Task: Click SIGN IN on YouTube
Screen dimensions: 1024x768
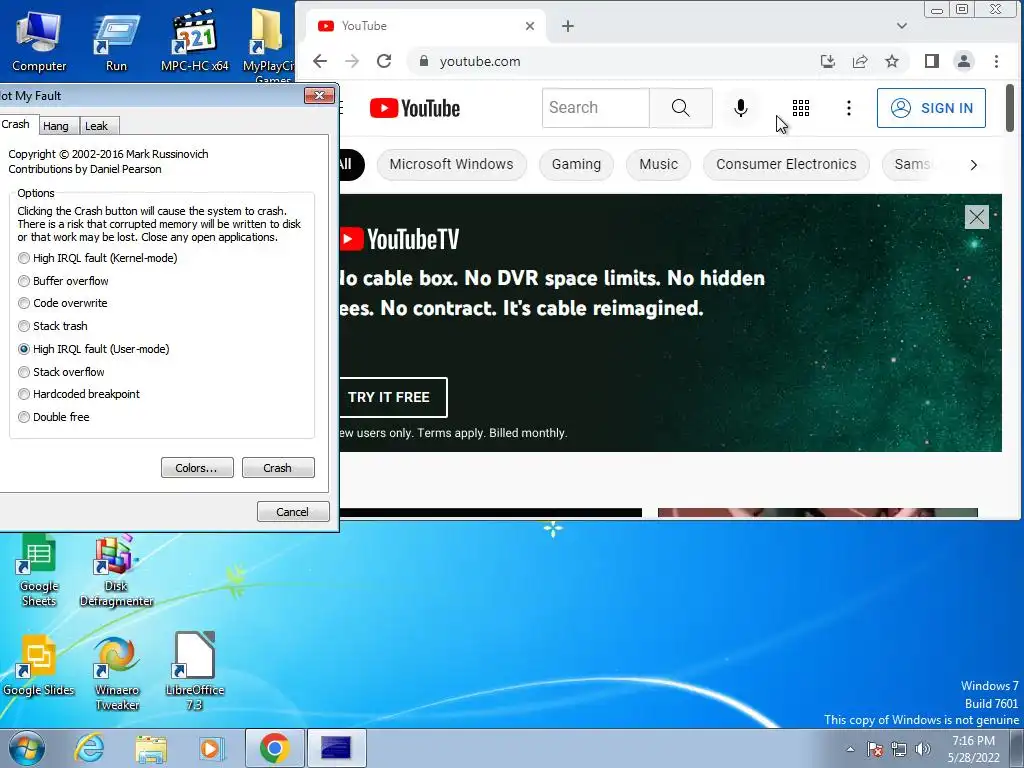Action: [931, 108]
